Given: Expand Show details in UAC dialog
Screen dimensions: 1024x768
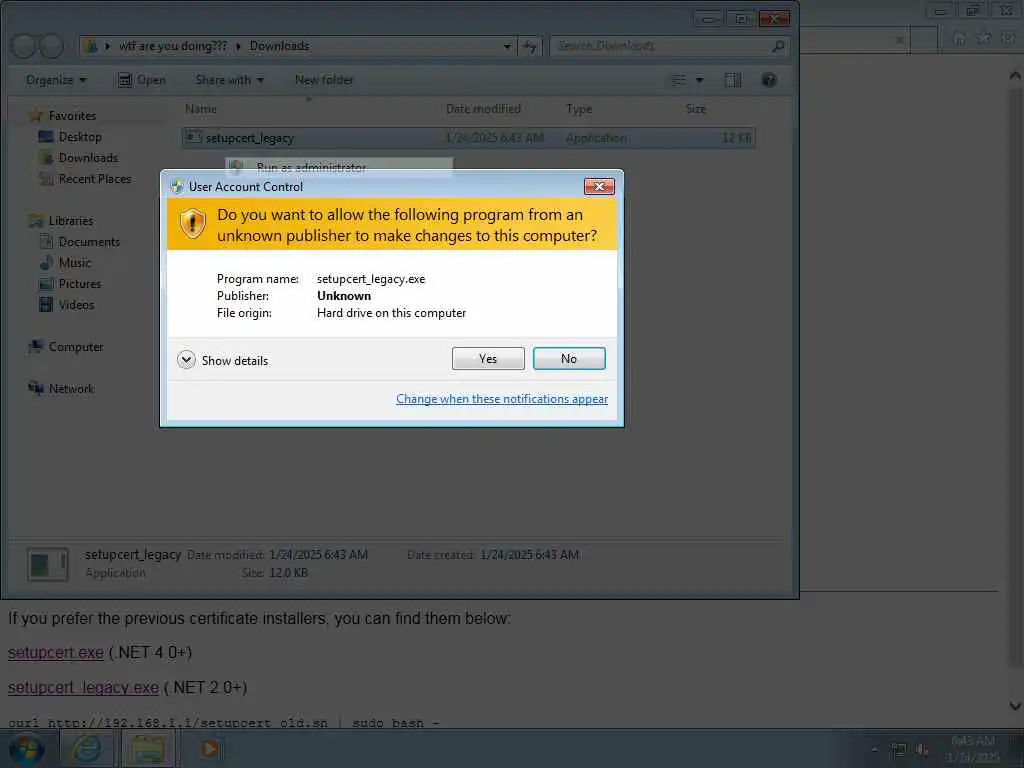Looking at the screenshot, I should 222,360.
